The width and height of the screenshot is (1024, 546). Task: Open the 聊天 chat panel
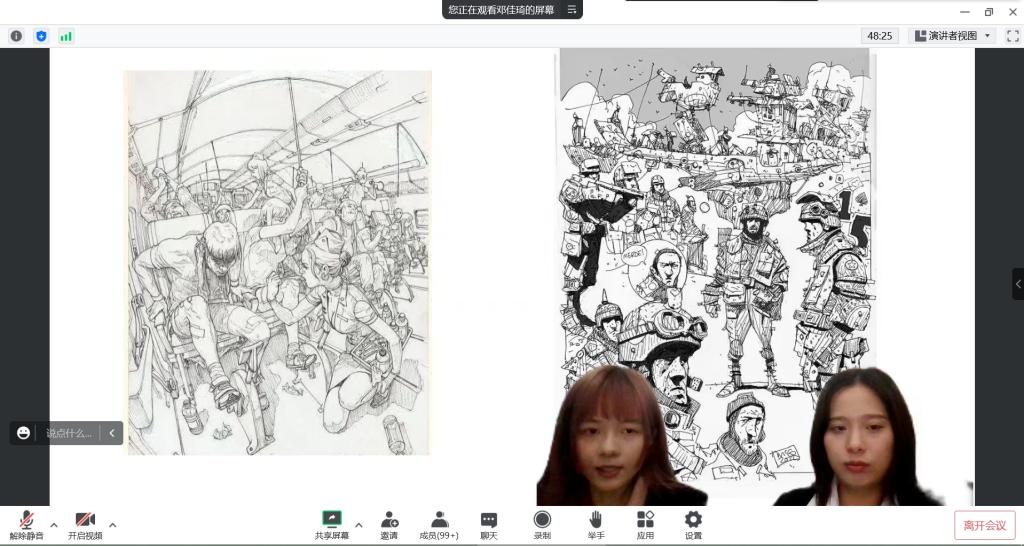488,525
